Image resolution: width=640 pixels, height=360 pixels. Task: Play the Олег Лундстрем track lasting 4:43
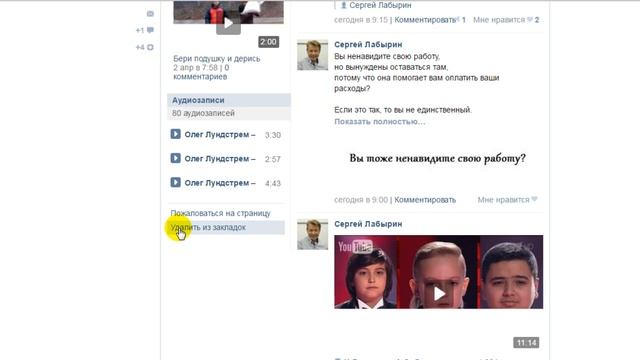click(176, 182)
